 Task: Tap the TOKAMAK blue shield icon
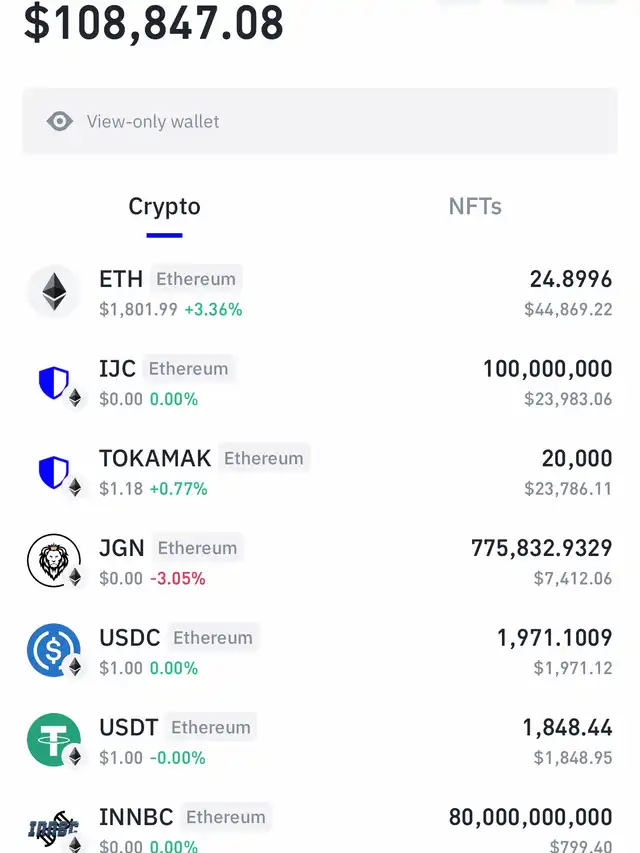point(54,472)
